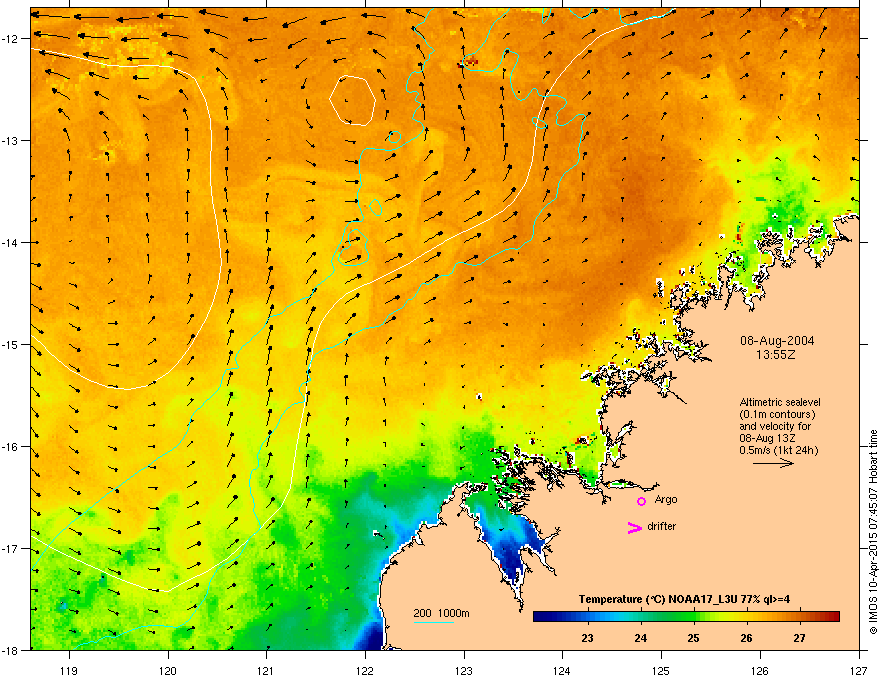Click longitude axis label 124
The image size is (880, 680).
point(562,670)
